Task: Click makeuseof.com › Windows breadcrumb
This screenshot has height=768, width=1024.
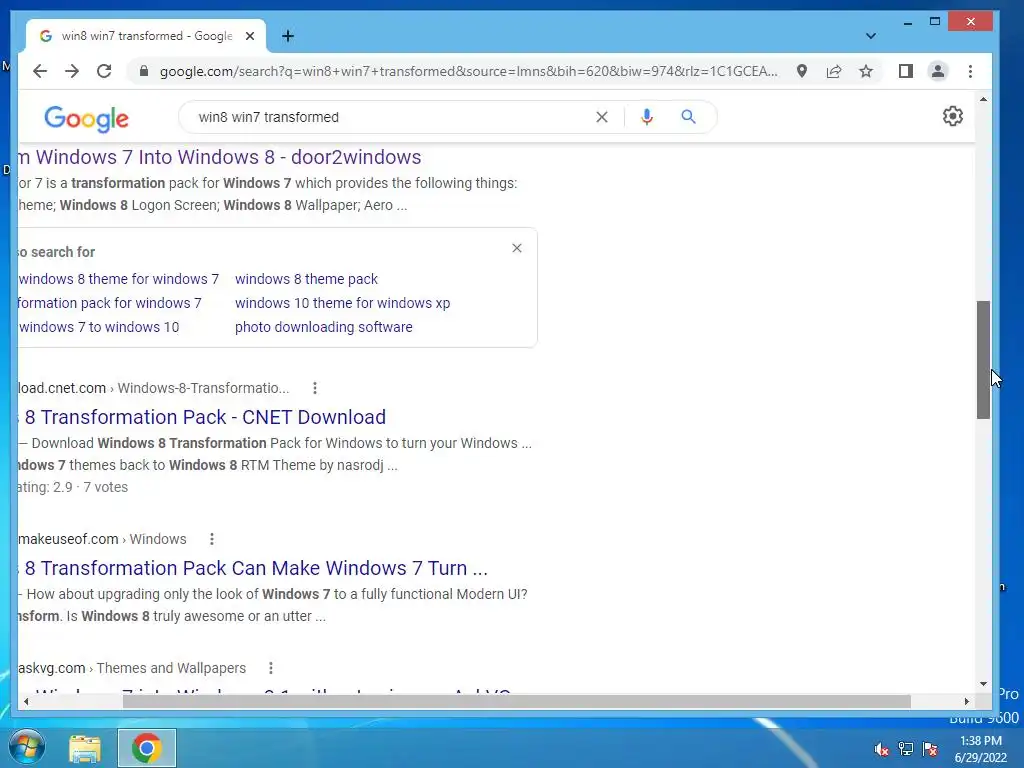Action: [x=103, y=539]
